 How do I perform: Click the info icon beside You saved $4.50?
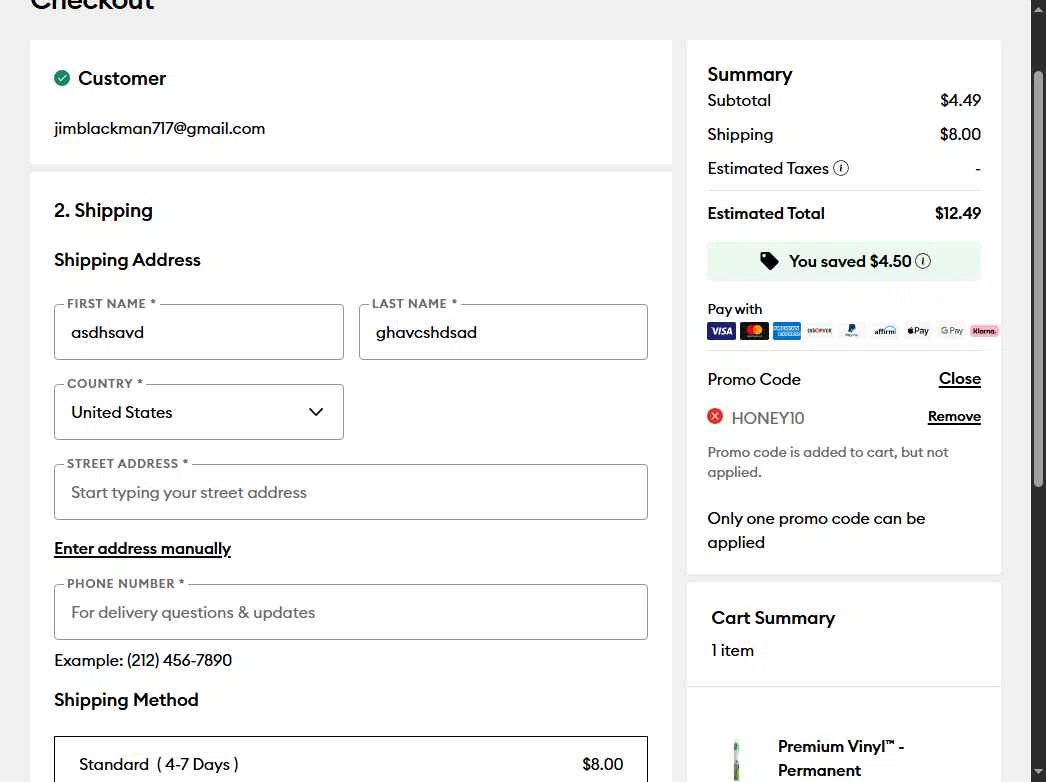point(923,261)
